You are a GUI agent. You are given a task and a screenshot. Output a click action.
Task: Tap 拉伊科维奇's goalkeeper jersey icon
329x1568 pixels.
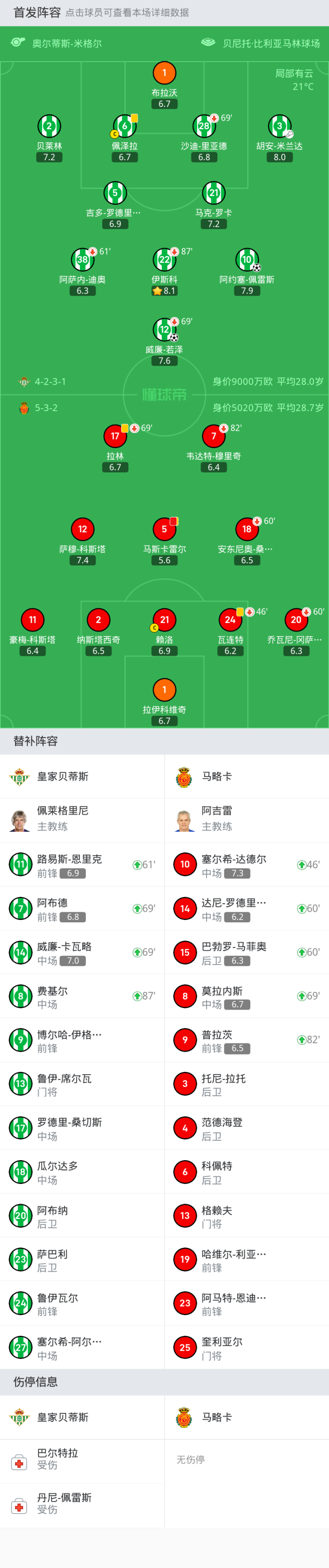coord(164,690)
